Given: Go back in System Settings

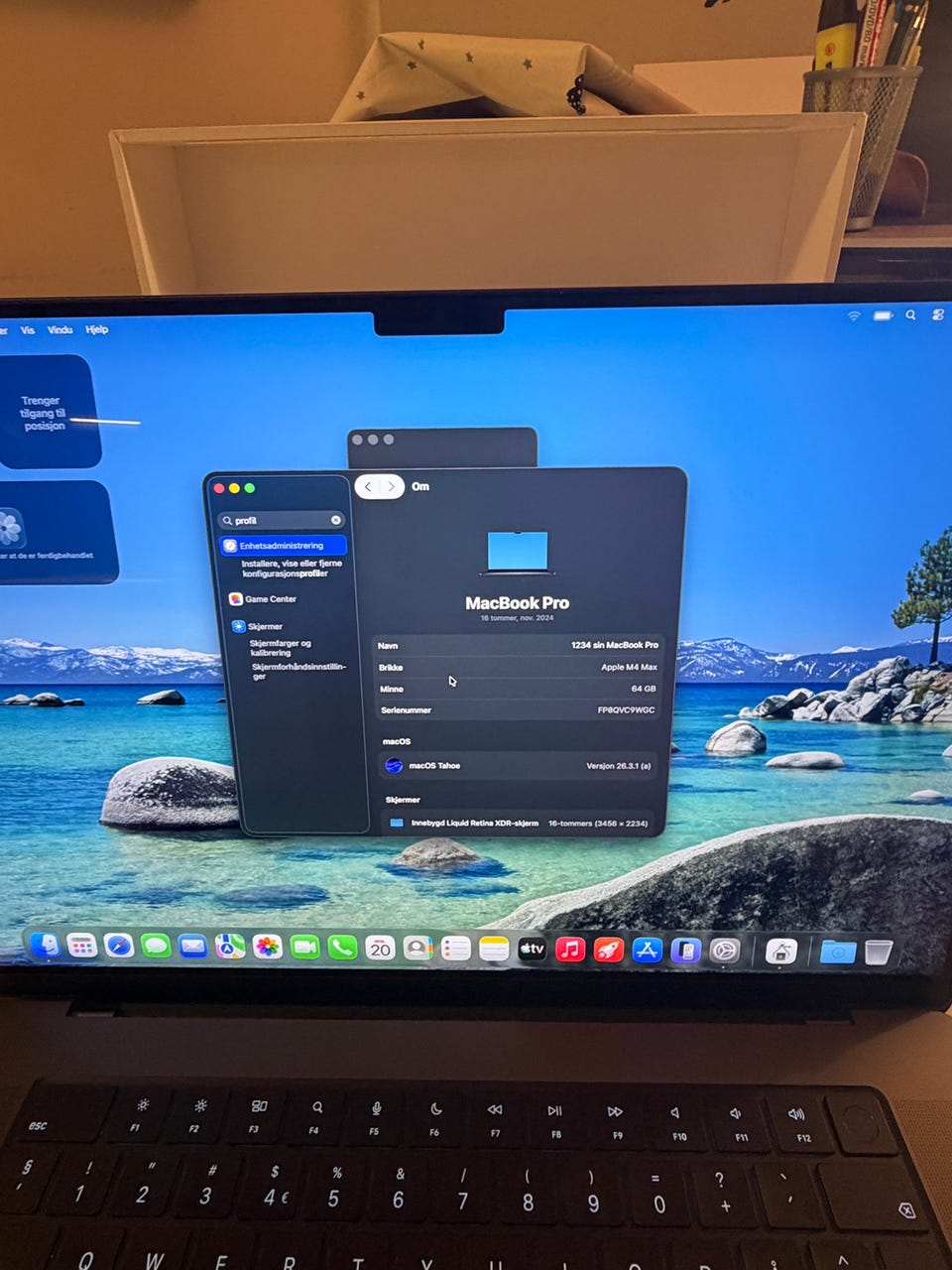Looking at the screenshot, I should point(369,486).
